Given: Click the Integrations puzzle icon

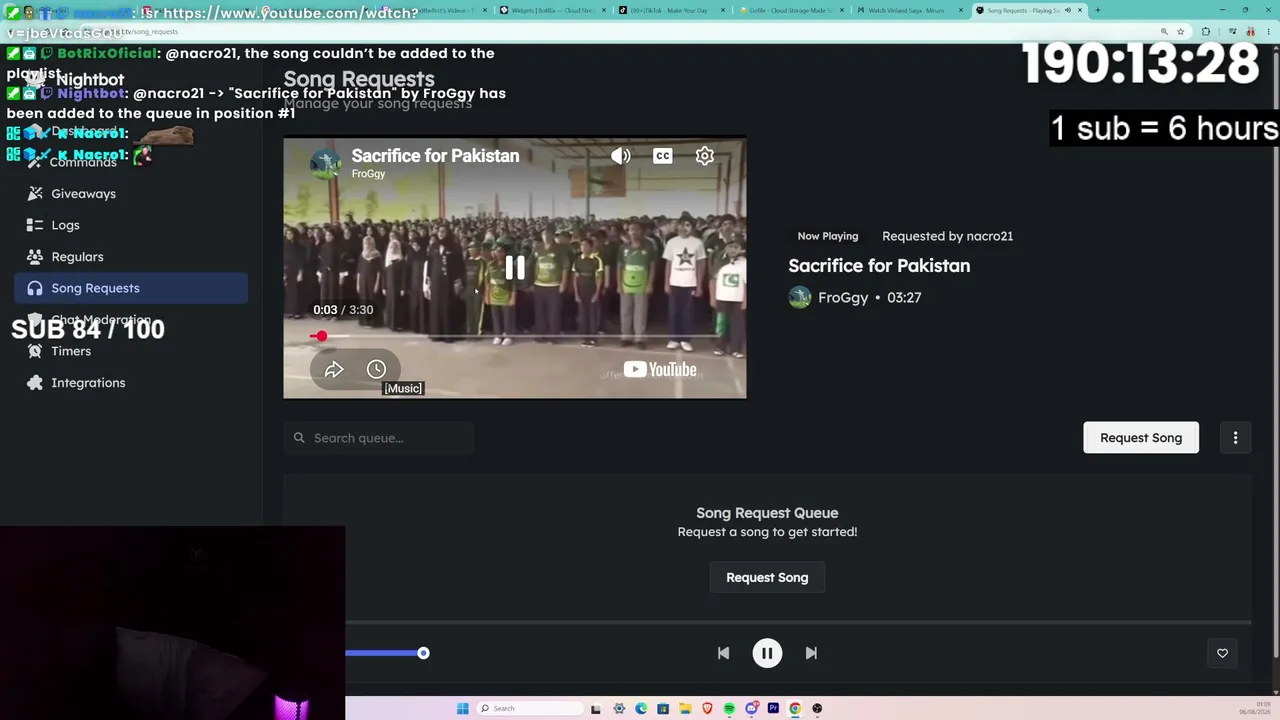Looking at the screenshot, I should [35, 383].
